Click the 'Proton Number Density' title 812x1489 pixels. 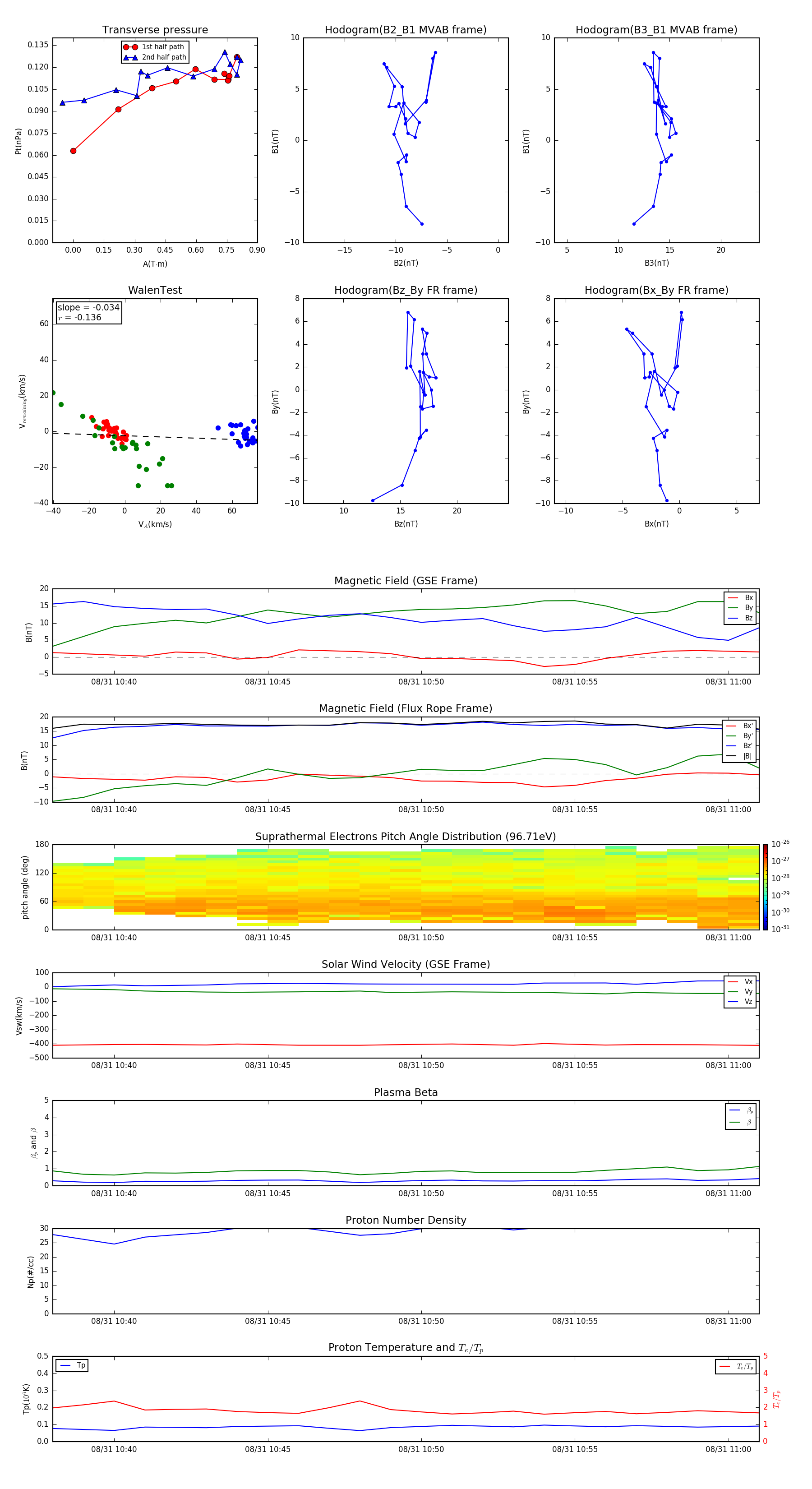pyautogui.click(x=406, y=1220)
